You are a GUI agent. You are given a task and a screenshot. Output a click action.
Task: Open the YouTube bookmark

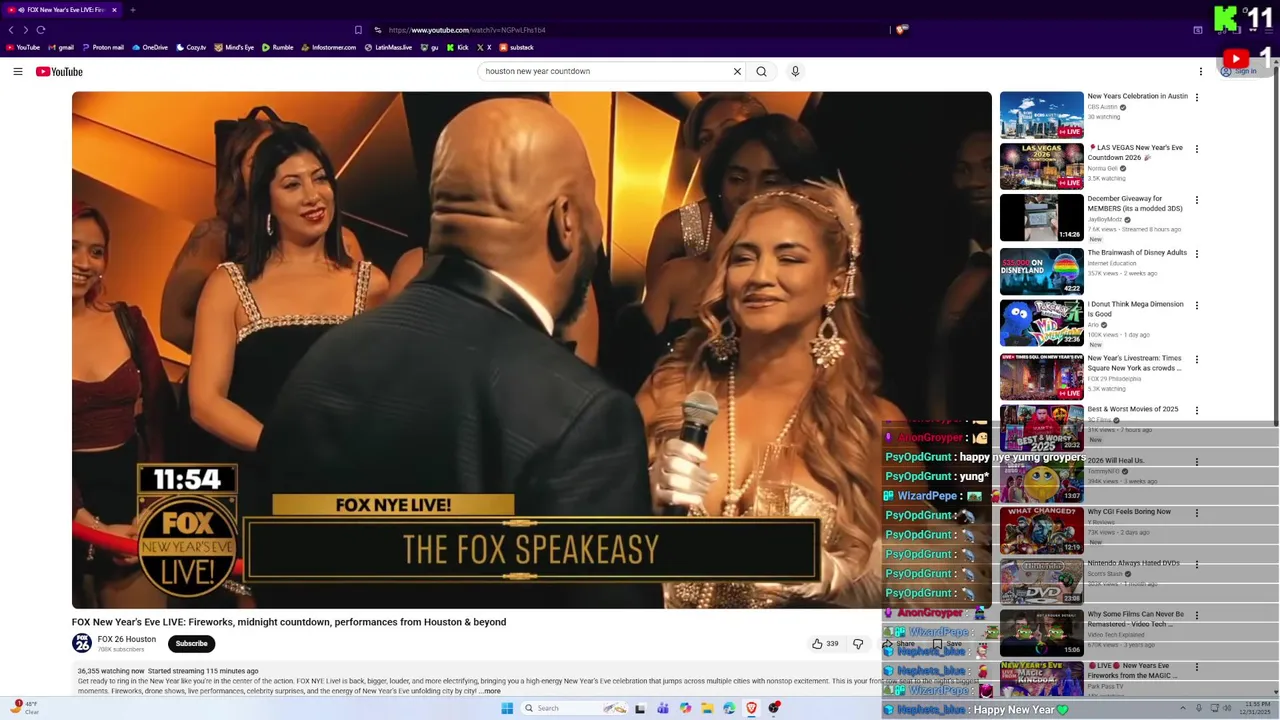coord(23,47)
